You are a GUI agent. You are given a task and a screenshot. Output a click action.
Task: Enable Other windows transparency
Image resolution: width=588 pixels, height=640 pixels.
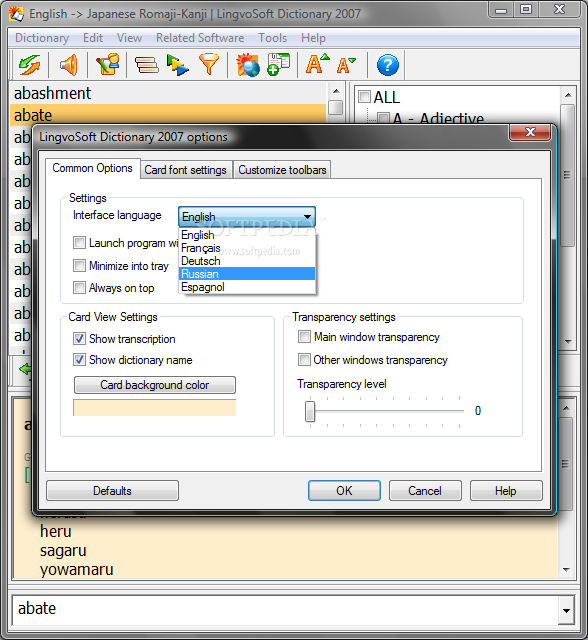pos(304,360)
